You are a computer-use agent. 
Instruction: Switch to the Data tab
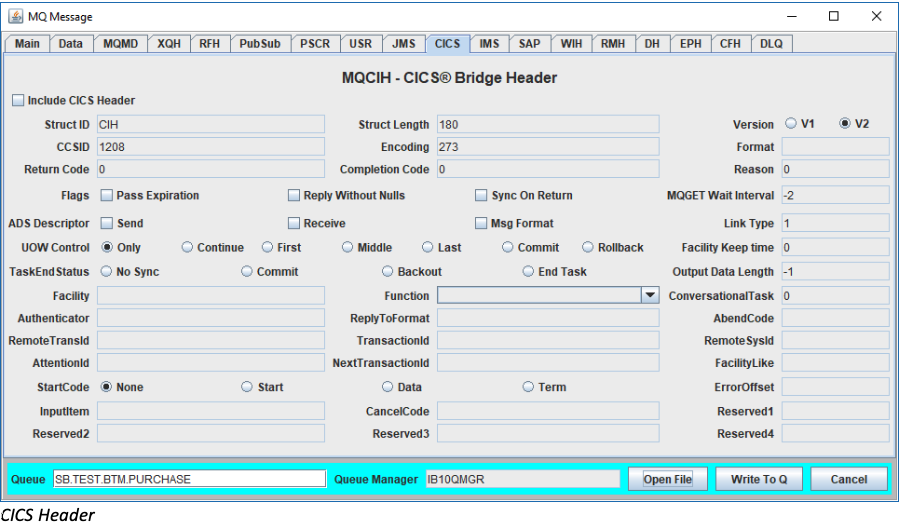pos(71,44)
